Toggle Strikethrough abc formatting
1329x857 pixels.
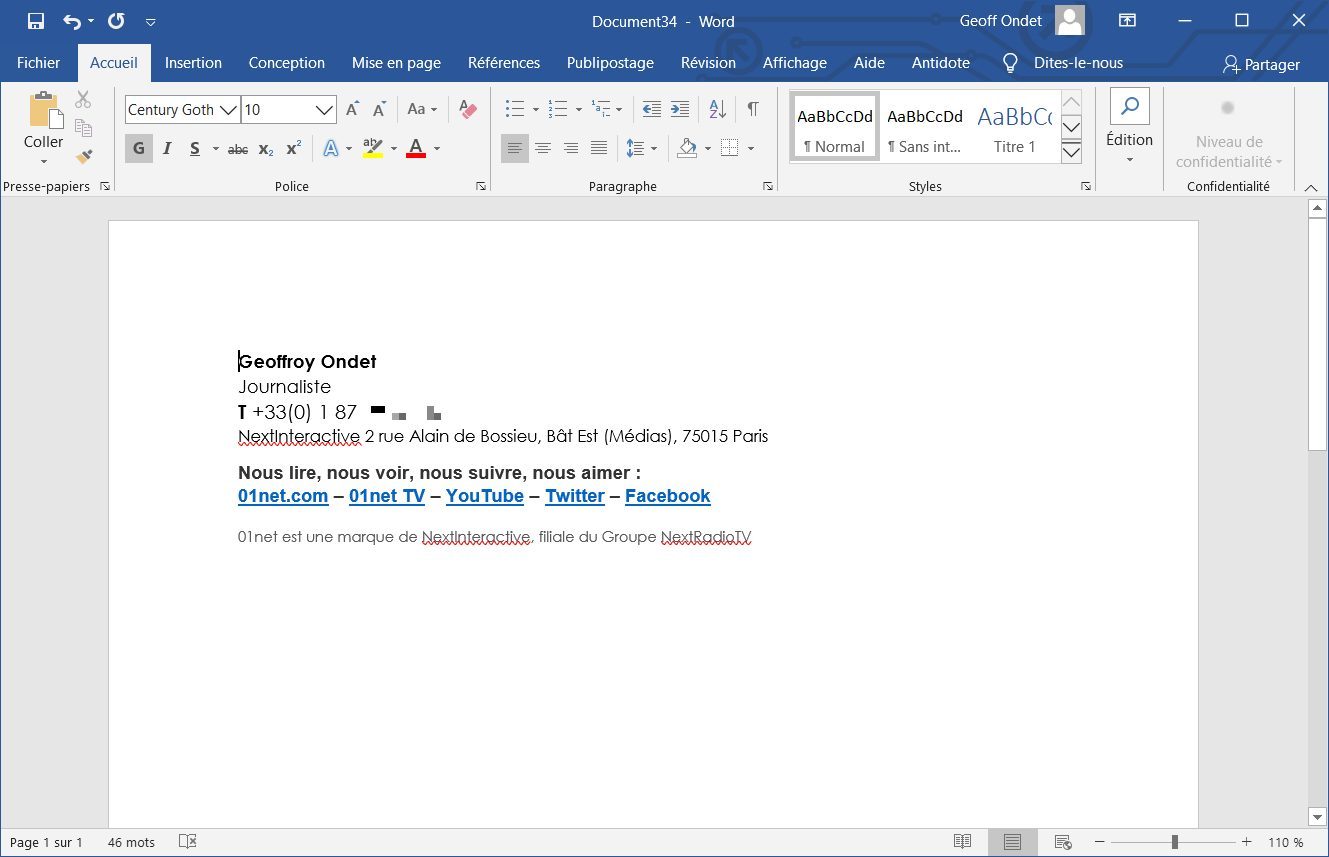[x=238, y=149]
